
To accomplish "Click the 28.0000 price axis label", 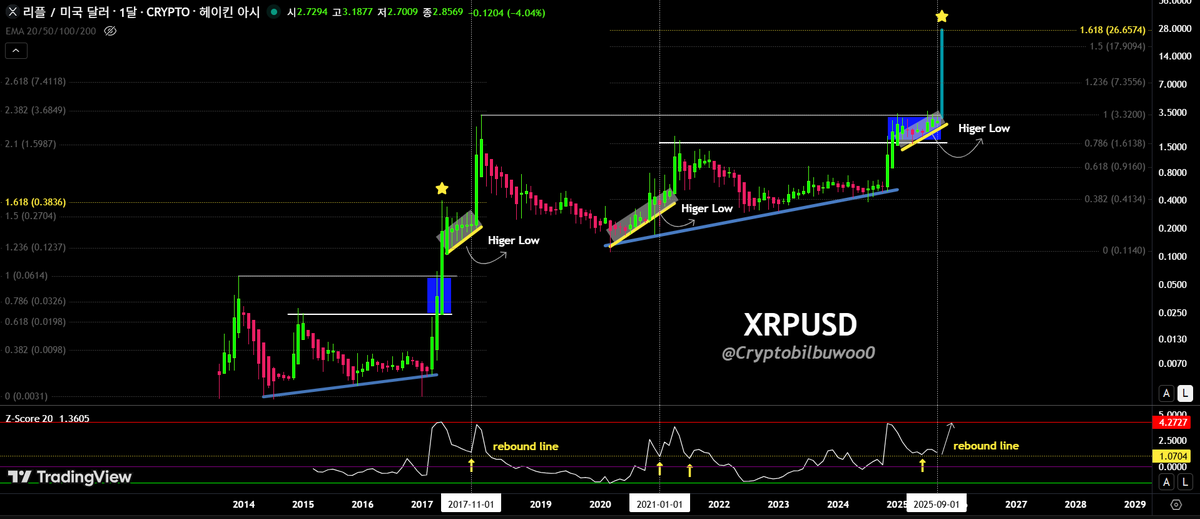I will coord(1174,29).
